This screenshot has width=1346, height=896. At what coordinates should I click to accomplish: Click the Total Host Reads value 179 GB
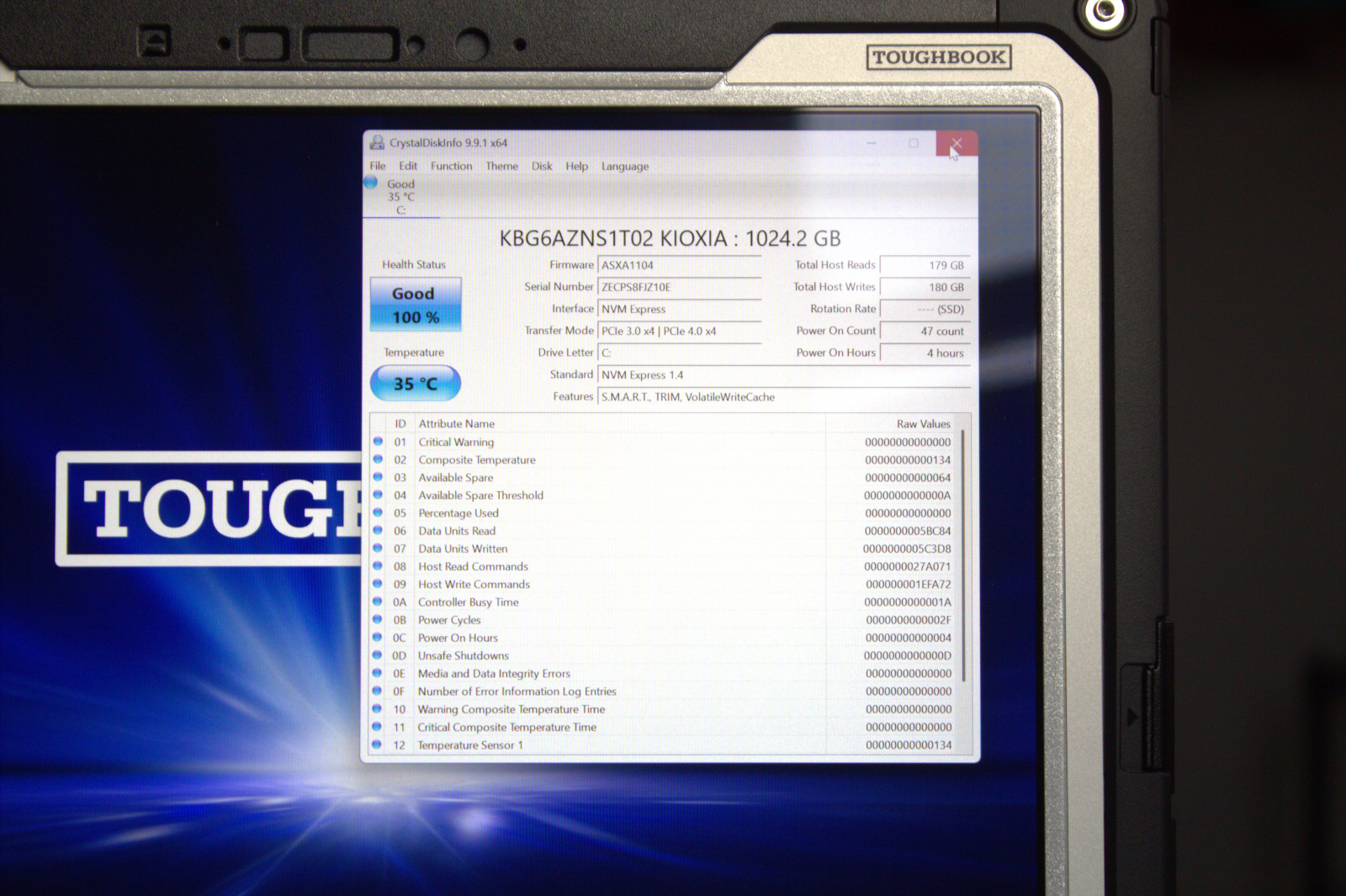[925, 265]
